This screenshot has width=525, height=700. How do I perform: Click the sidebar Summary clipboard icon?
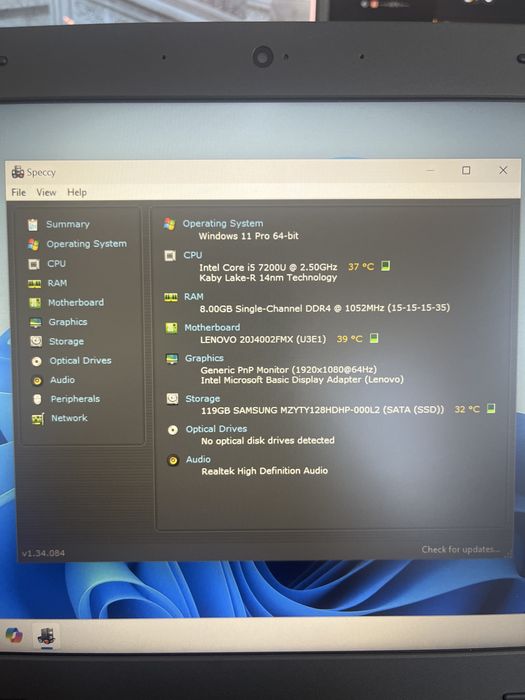tap(33, 225)
